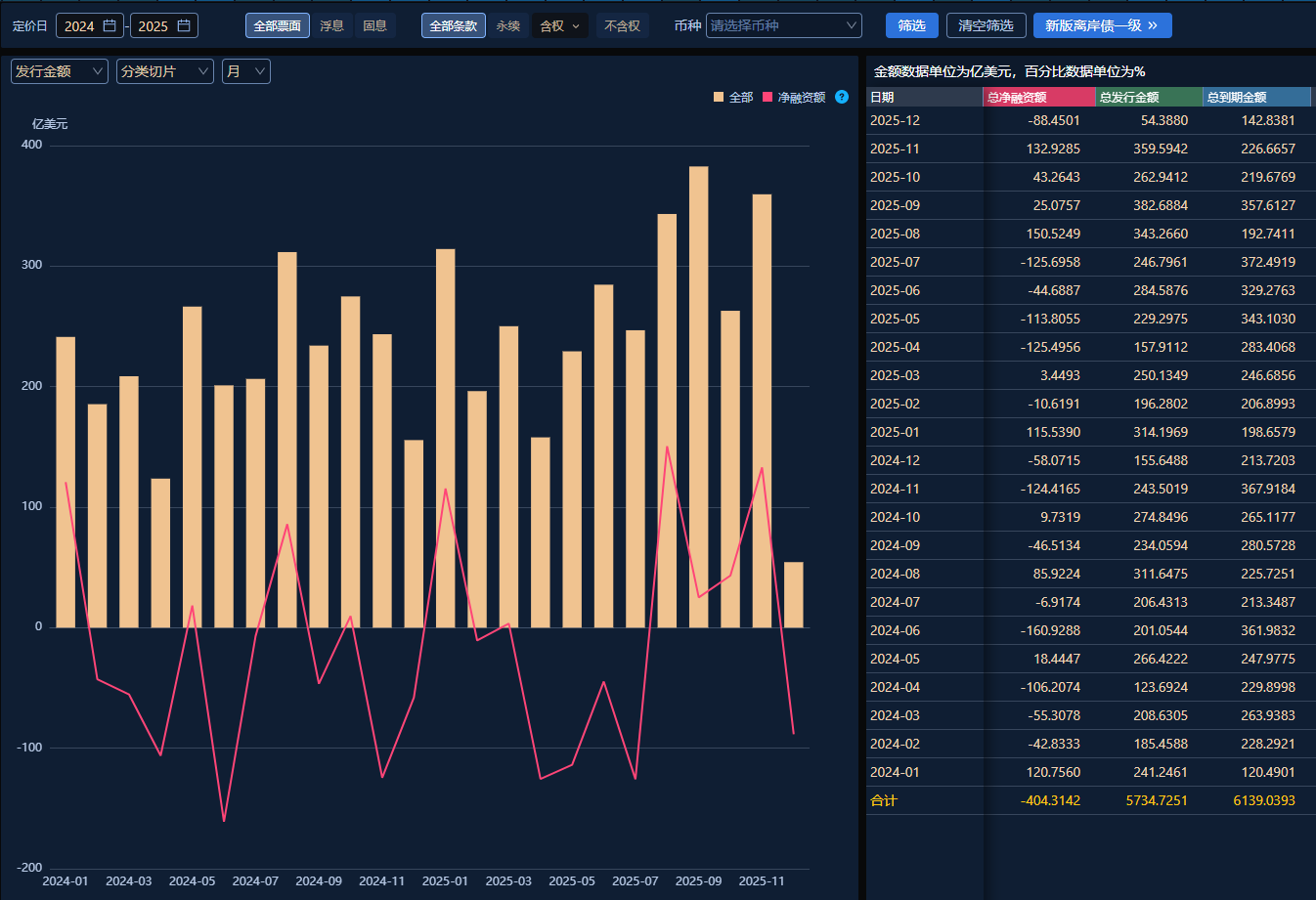Viewport: 1316px width, 900px height.
Task: Click the blue help question mark icon
Action: click(842, 97)
